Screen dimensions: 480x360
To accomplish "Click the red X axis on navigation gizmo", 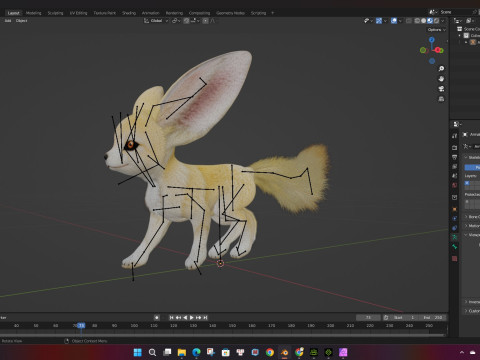I will tap(438, 50).
